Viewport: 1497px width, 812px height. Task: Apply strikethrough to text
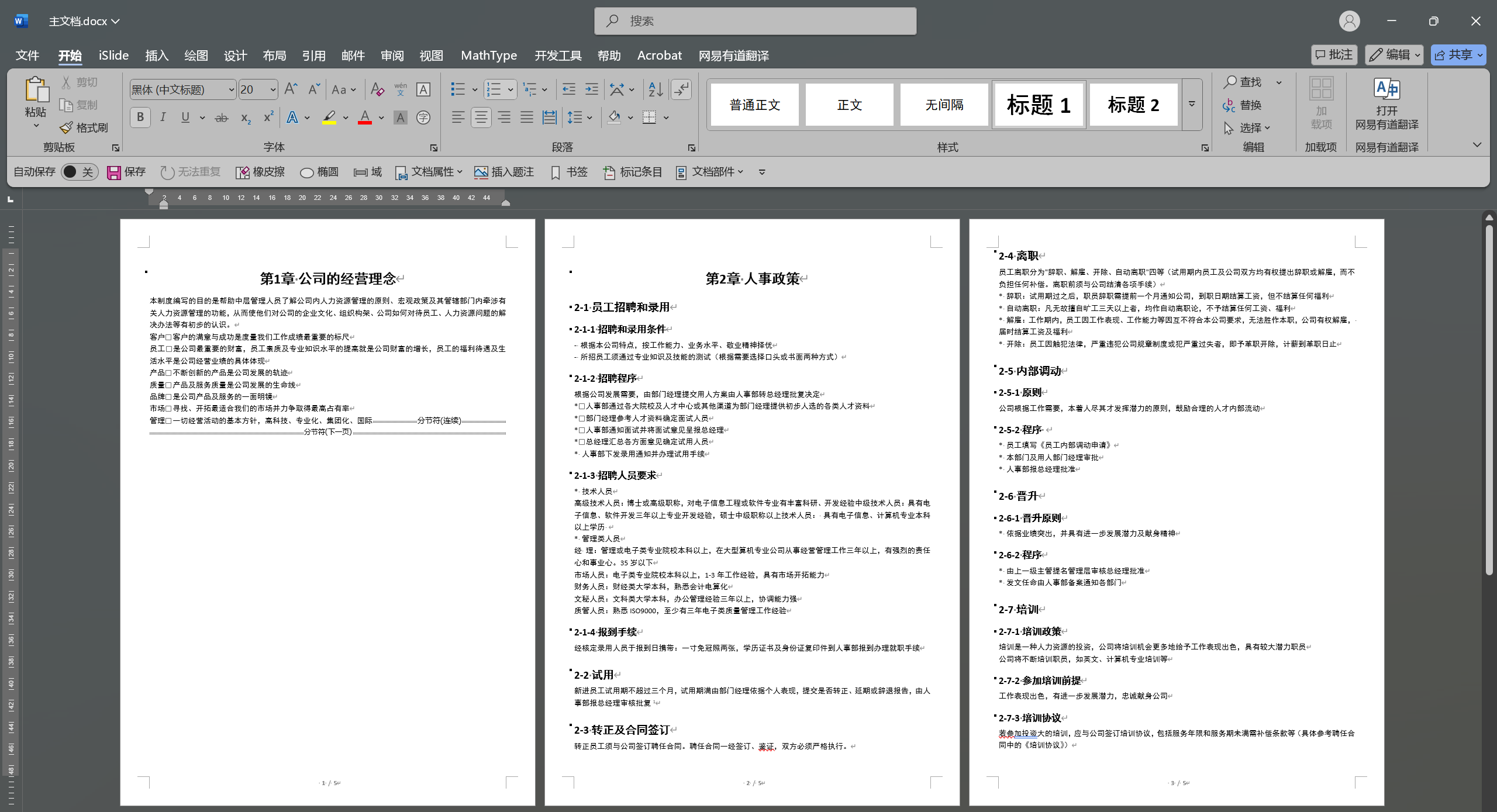point(221,118)
